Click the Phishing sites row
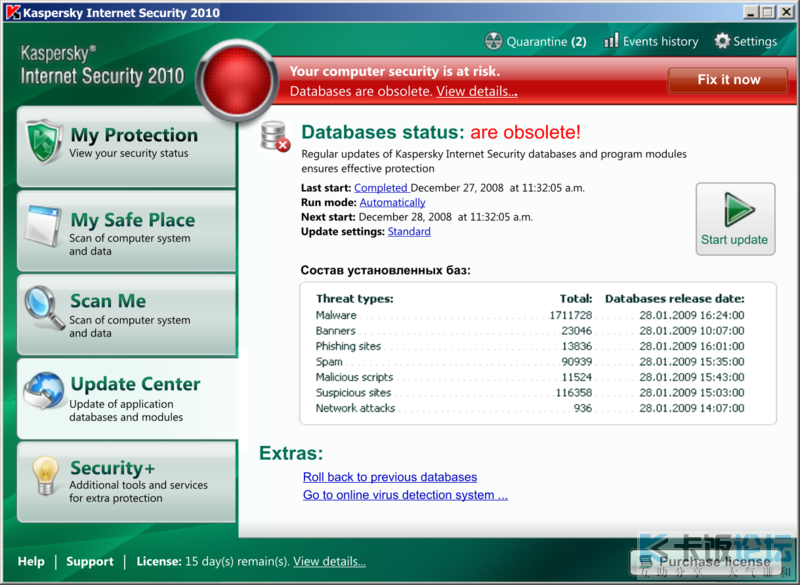This screenshot has width=800, height=585. [x=530, y=346]
